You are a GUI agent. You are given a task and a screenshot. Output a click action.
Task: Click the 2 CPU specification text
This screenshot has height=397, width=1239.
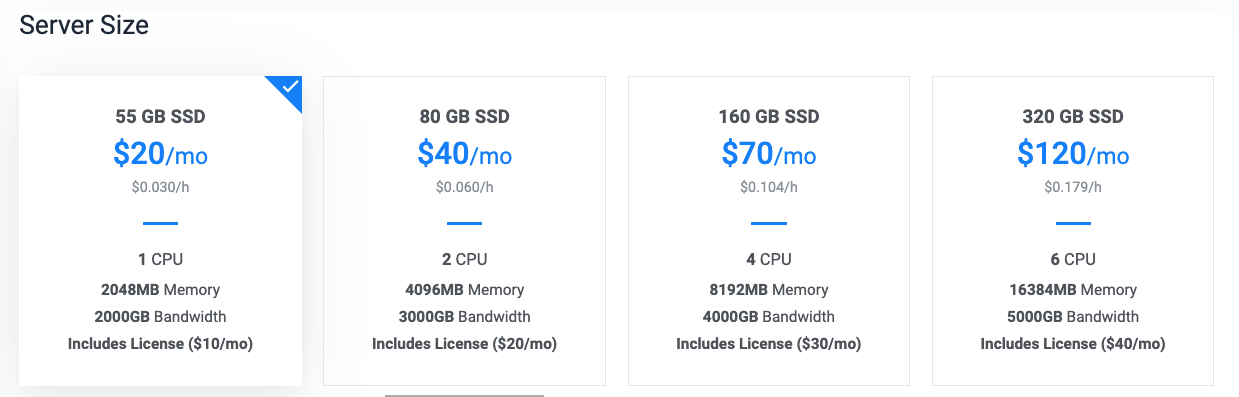coord(465,259)
